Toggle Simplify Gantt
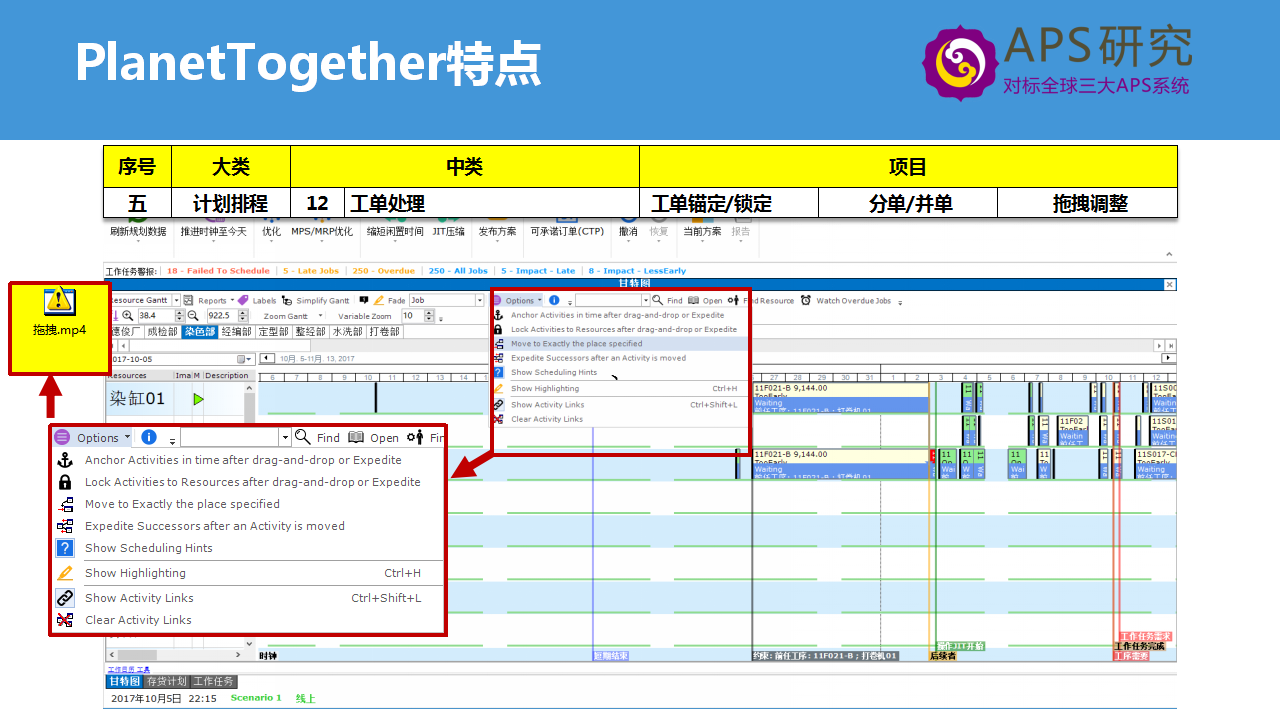 click(x=316, y=300)
